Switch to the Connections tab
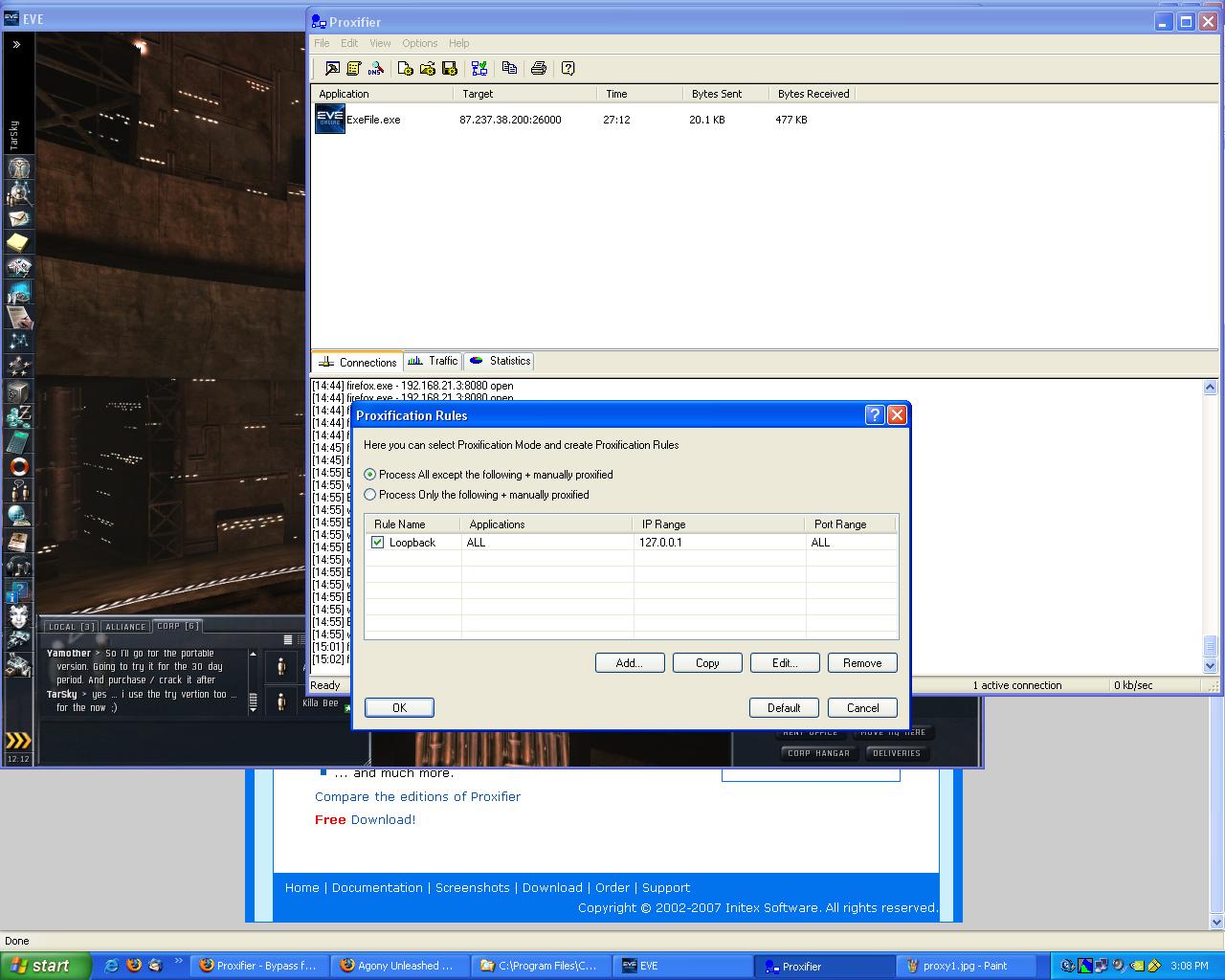 click(357, 362)
